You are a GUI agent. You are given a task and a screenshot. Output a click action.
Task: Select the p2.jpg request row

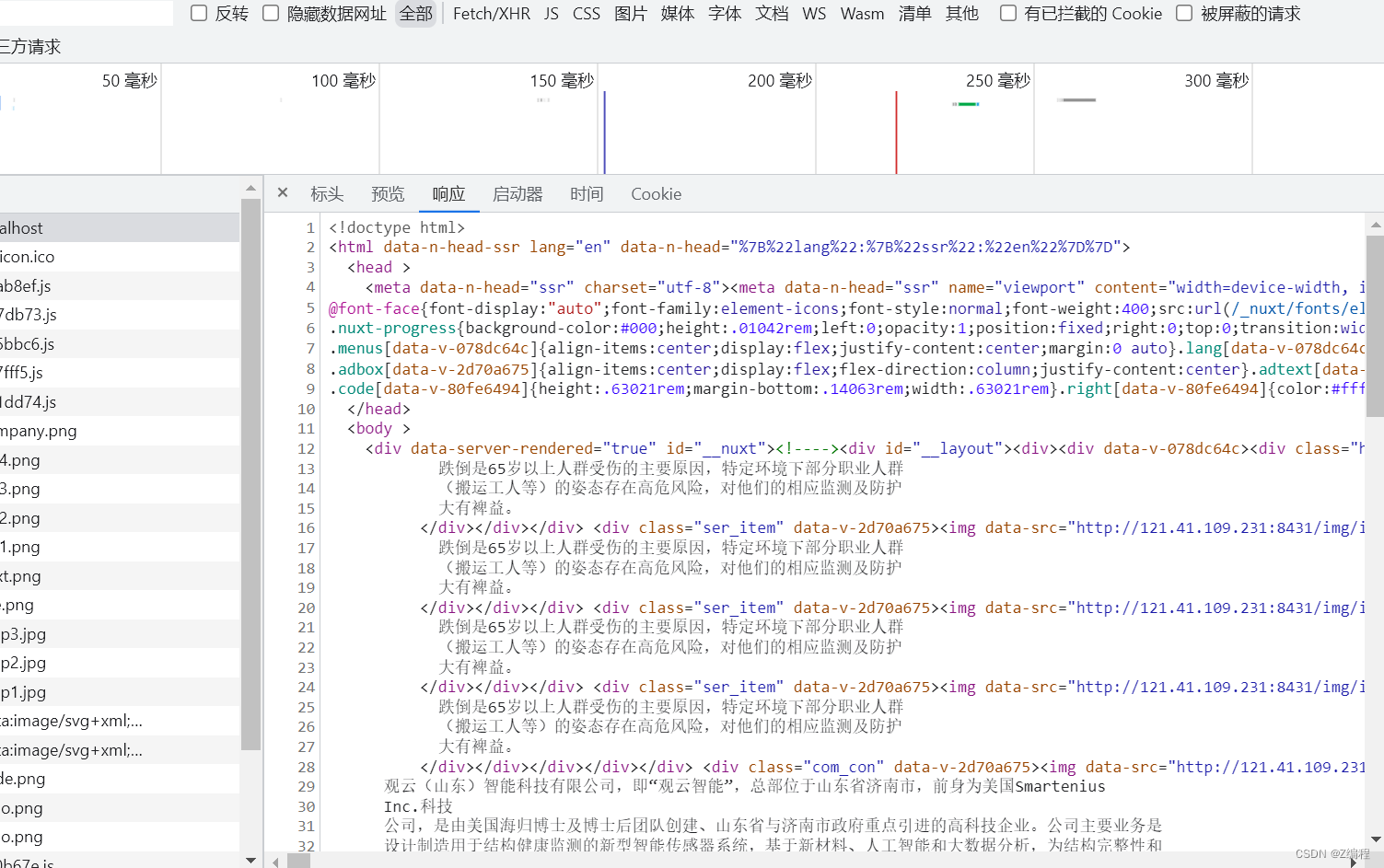[x=120, y=663]
